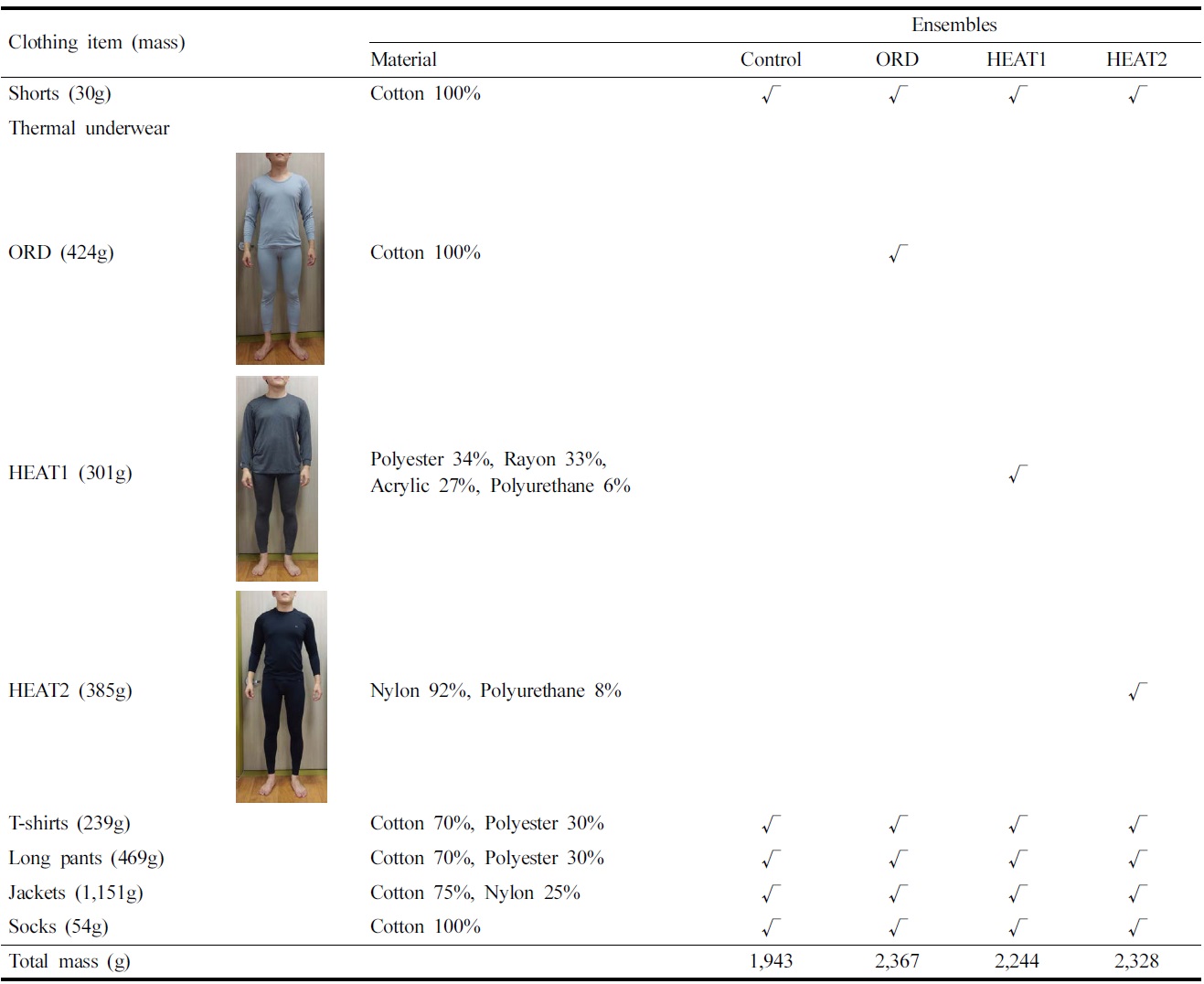Image resolution: width=1204 pixels, height=984 pixels.
Task: Click the total mass value 1,943
Action: pyautogui.click(x=771, y=961)
